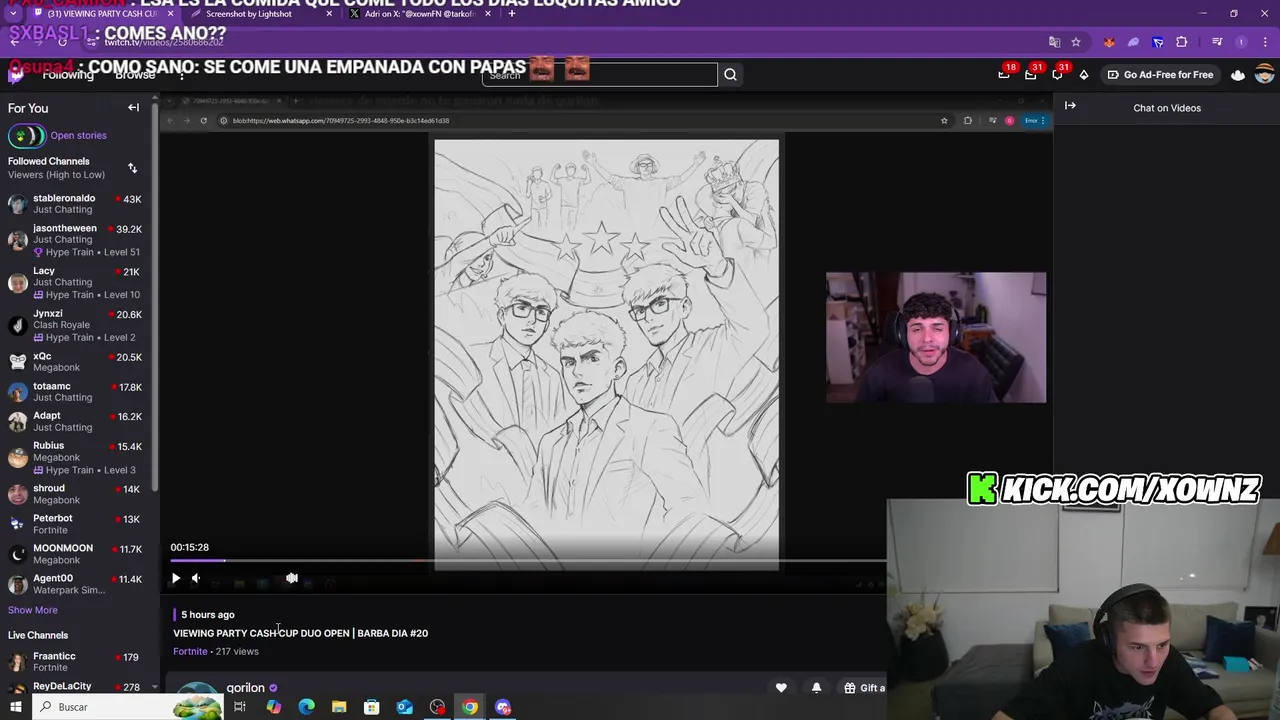Mute the video player volume
This screenshot has width=1280, height=720.
tap(196, 578)
